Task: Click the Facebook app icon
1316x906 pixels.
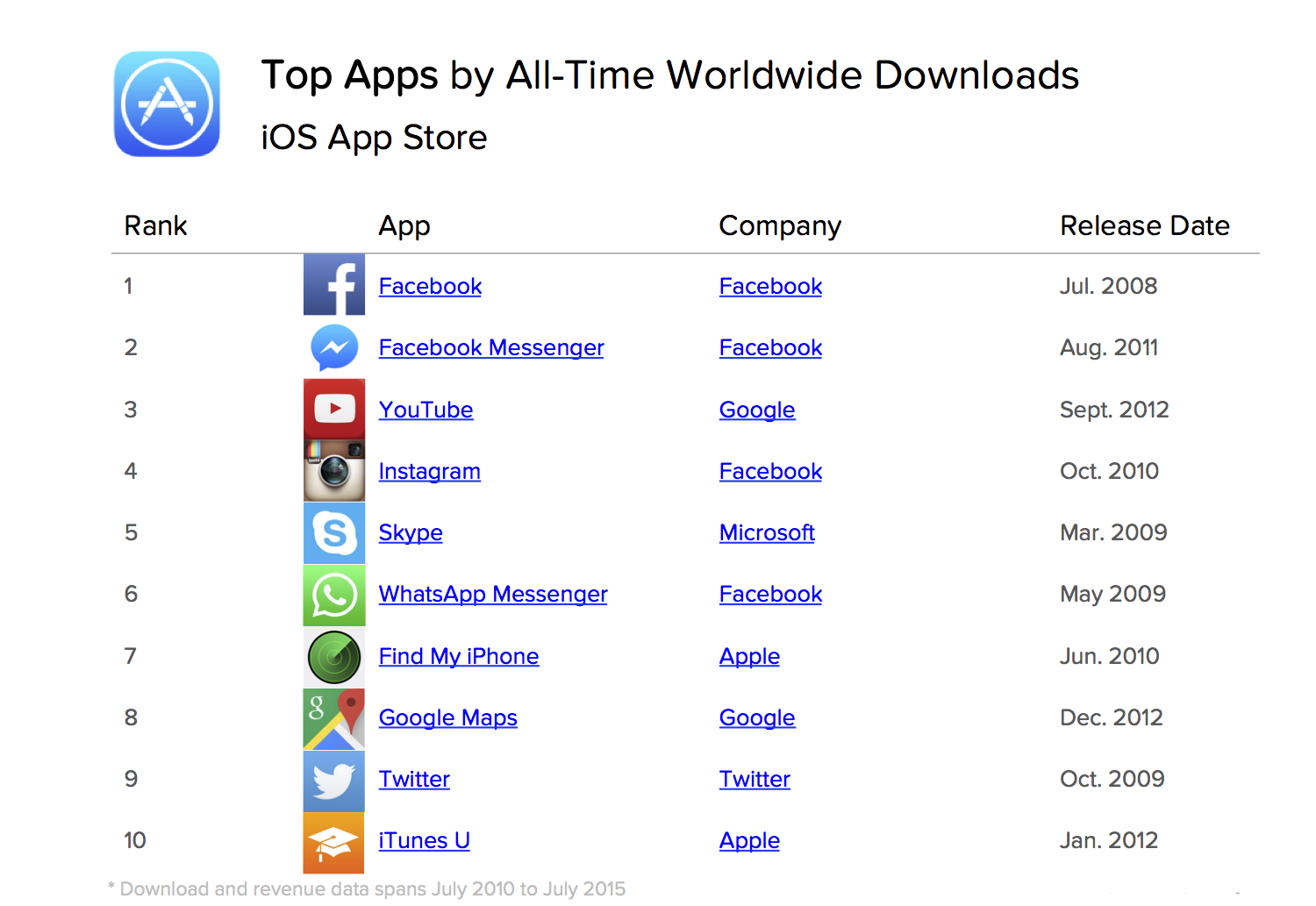Action: point(334,285)
